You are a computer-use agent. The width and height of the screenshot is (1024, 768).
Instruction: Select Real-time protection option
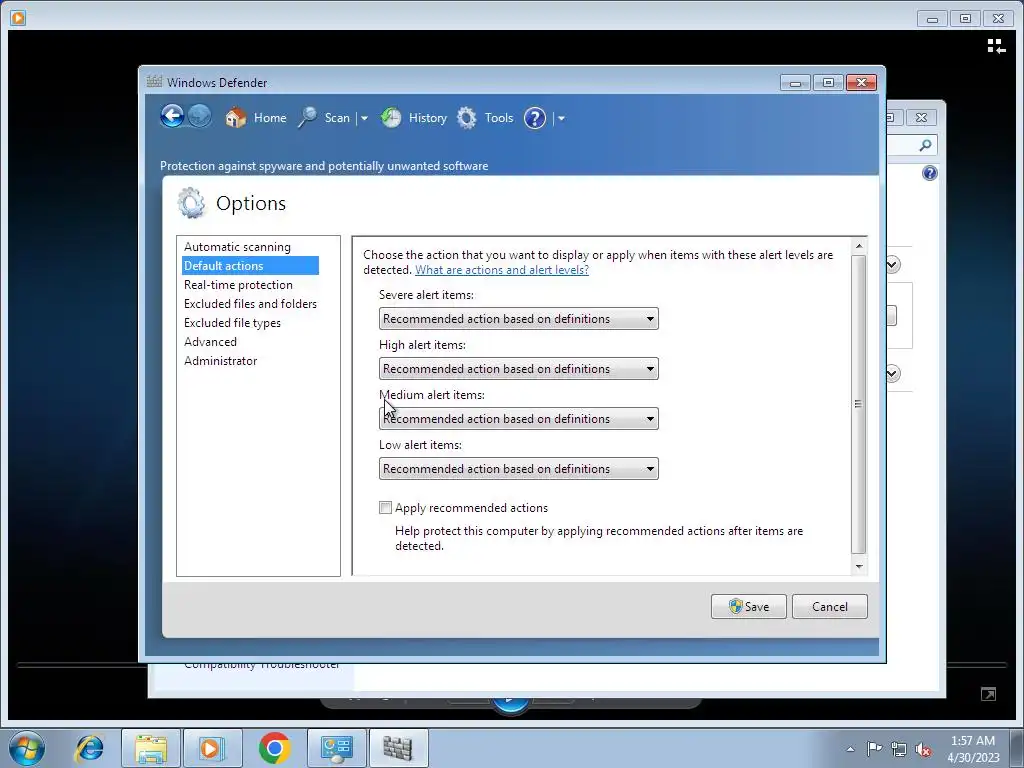(238, 285)
